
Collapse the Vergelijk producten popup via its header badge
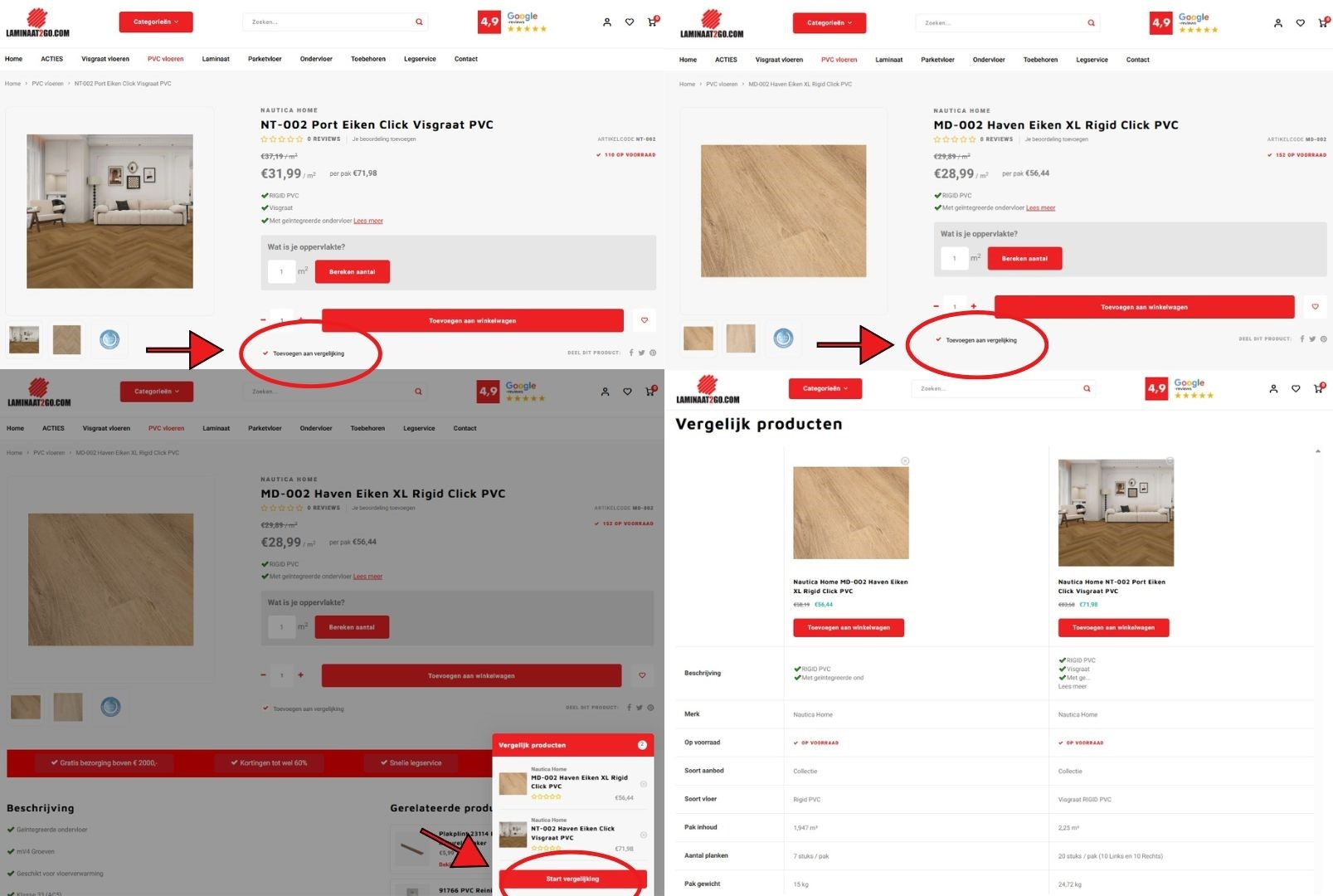pyautogui.click(x=642, y=745)
